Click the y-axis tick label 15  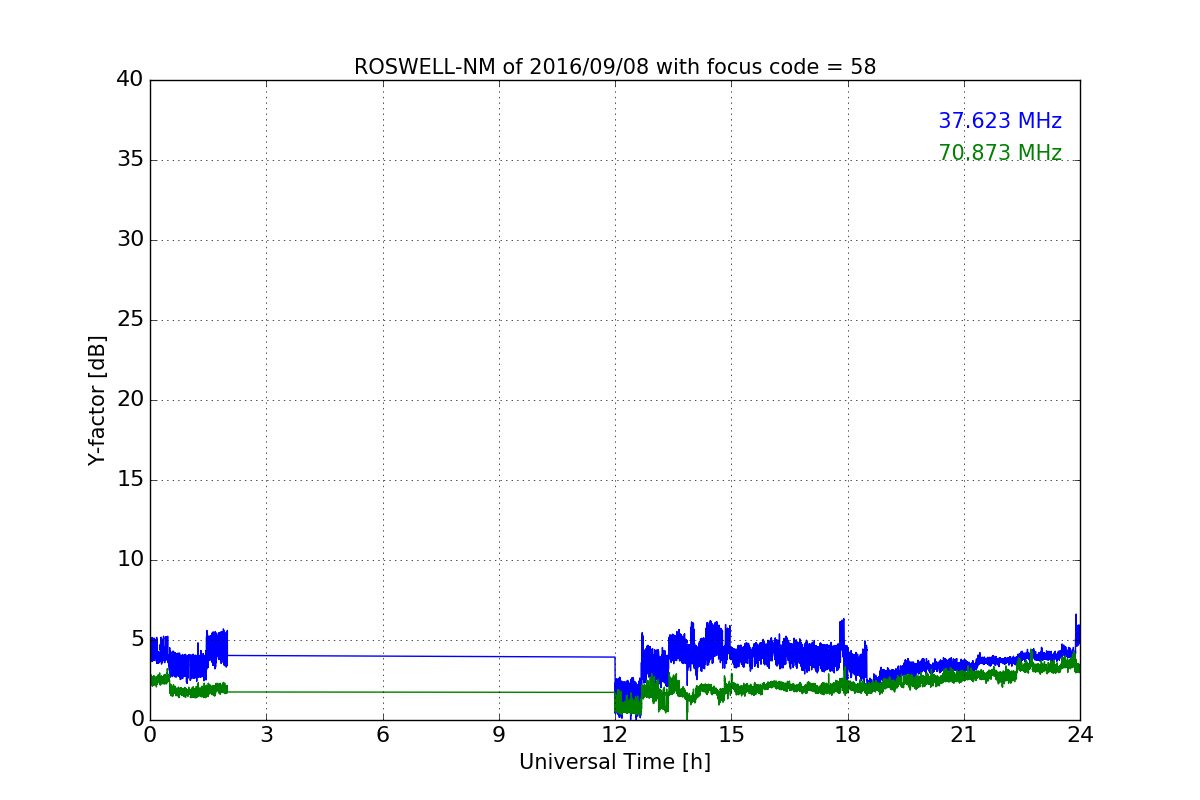[130, 480]
